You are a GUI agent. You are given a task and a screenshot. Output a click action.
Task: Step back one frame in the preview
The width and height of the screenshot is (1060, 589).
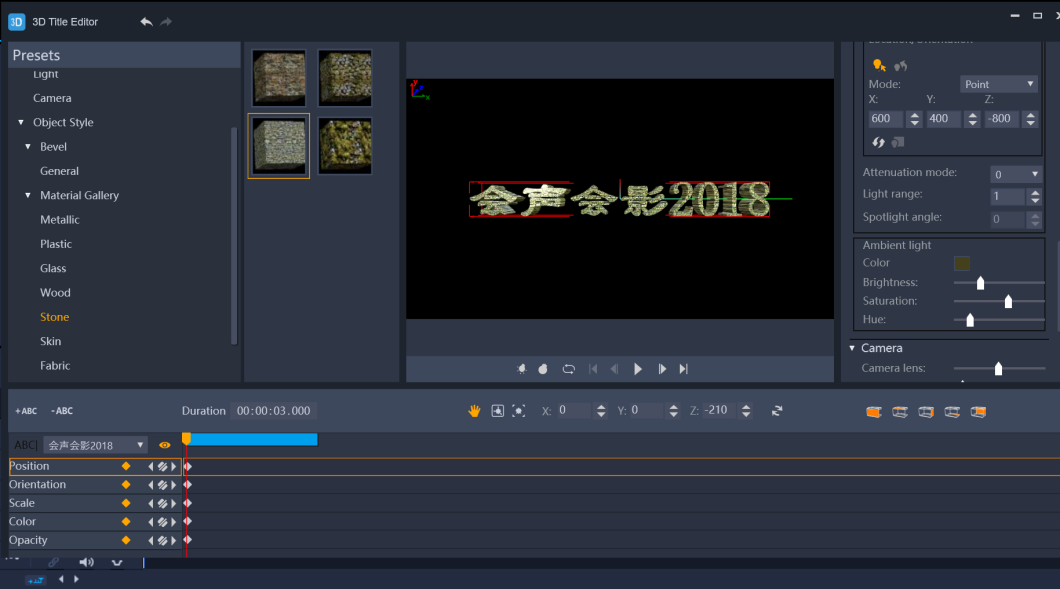pos(614,369)
